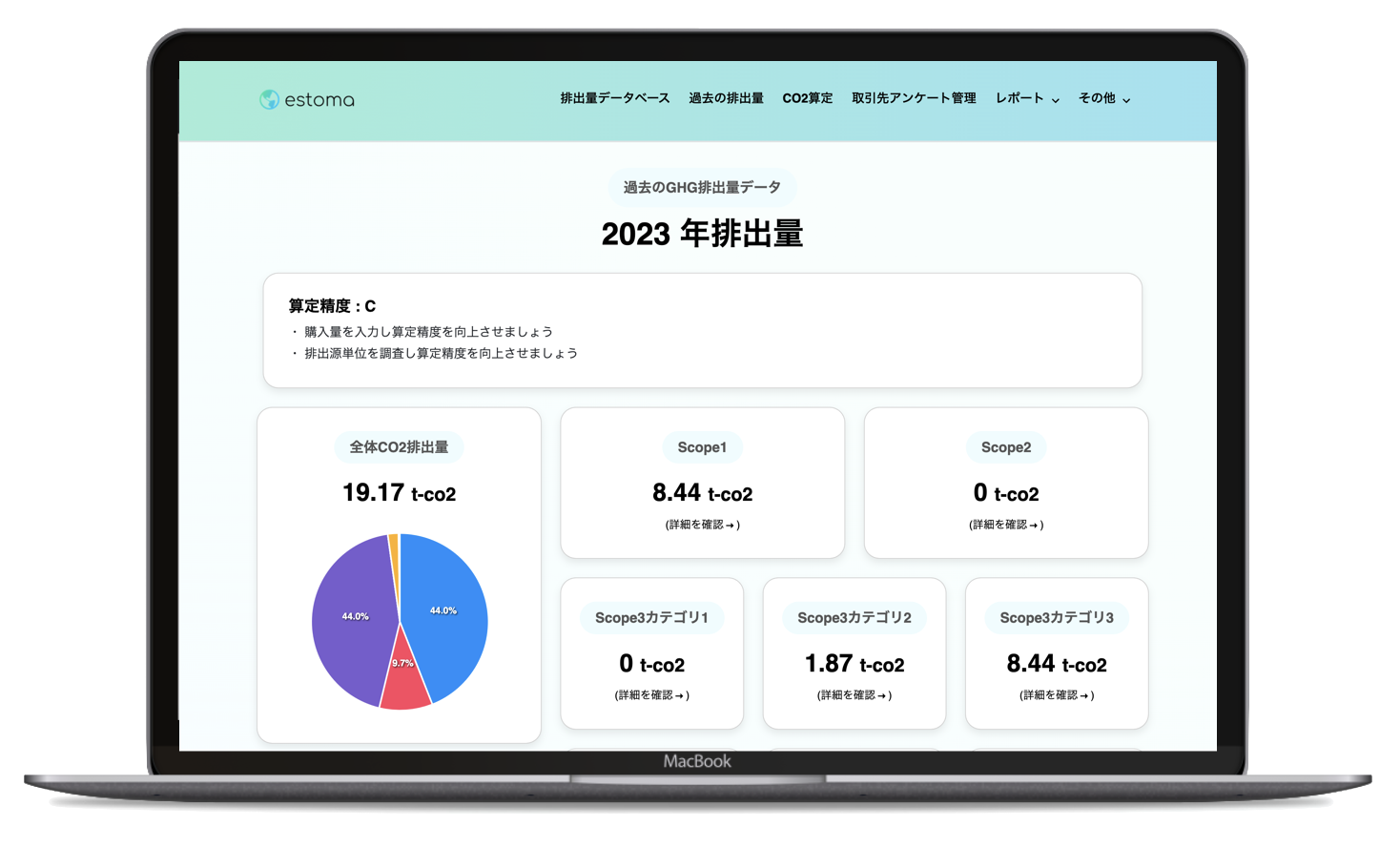1400x847 pixels.
Task: Open Scope3カテゴリ1 詳細を確認 link
Action: (x=651, y=695)
